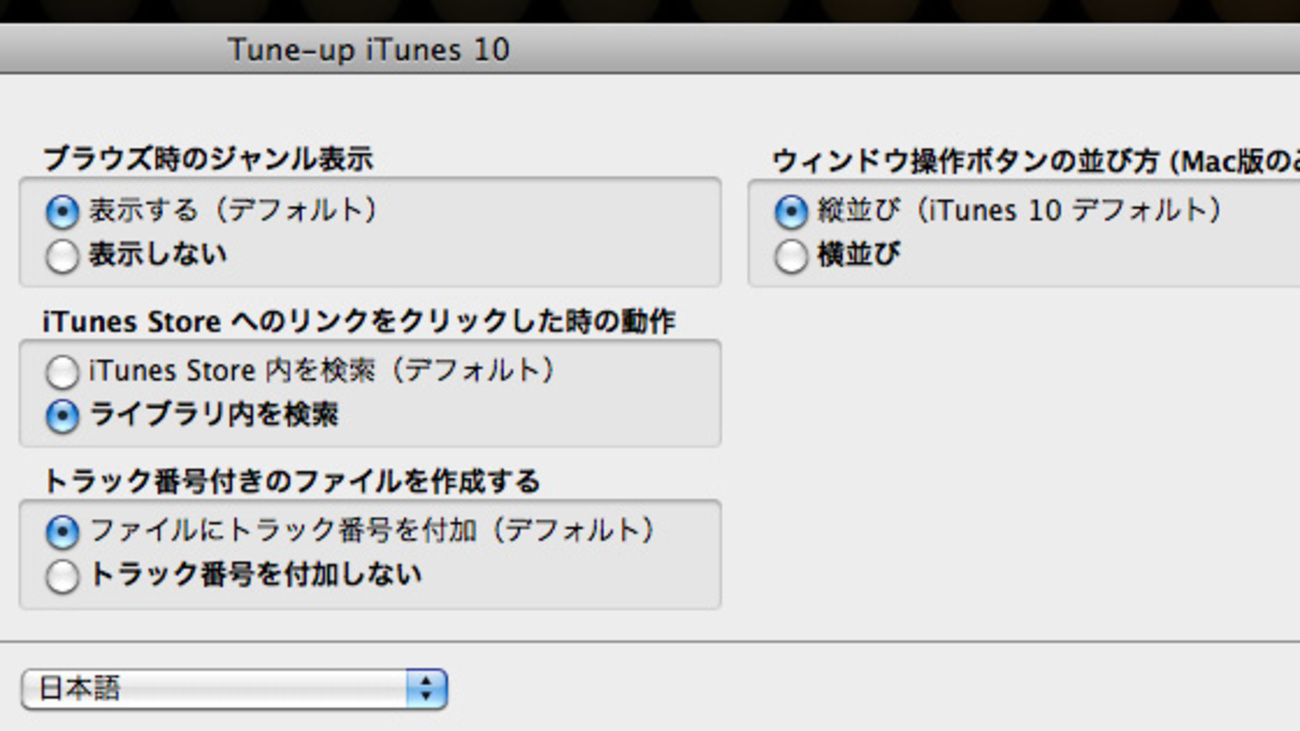Click empty space in window button layout box
The height and width of the screenshot is (731, 1300).
coord(1100,257)
